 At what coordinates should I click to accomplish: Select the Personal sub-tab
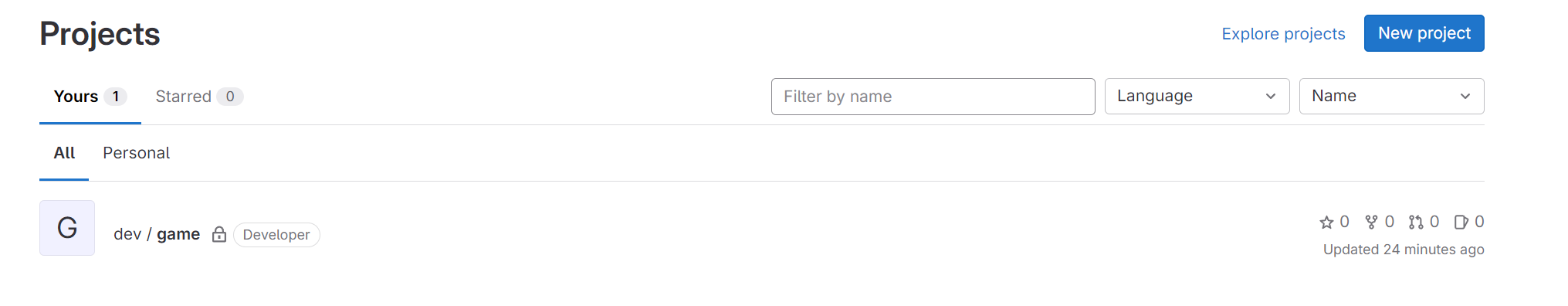(136, 153)
